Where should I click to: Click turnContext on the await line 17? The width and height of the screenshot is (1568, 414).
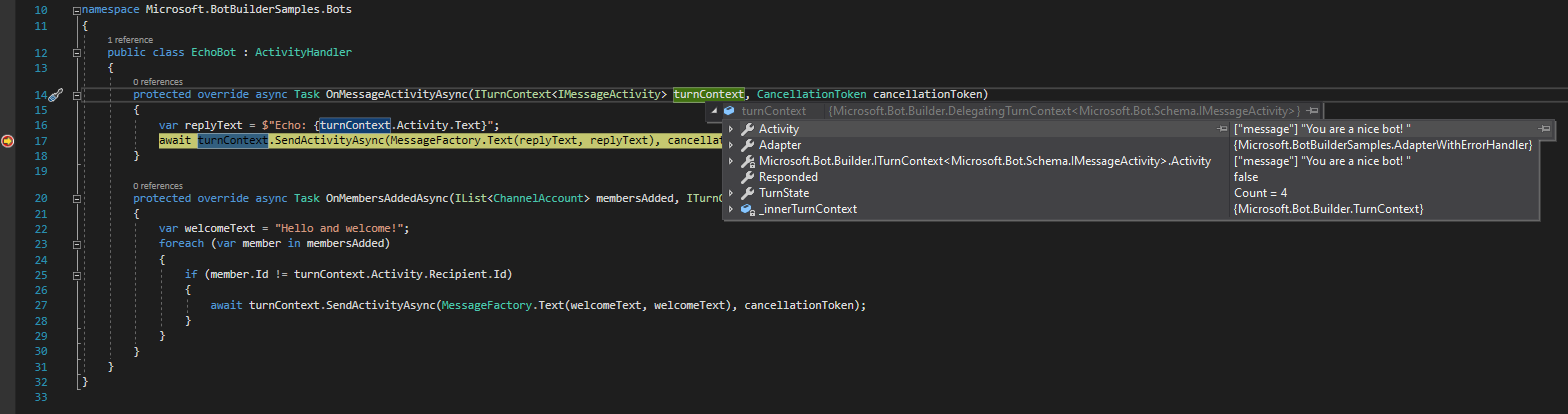pos(234,141)
